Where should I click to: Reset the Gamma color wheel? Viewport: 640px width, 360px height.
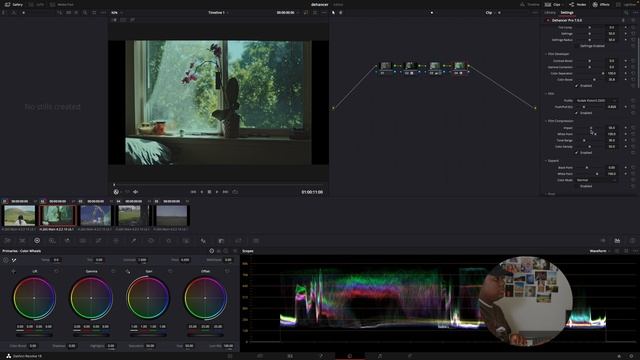click(x=113, y=271)
